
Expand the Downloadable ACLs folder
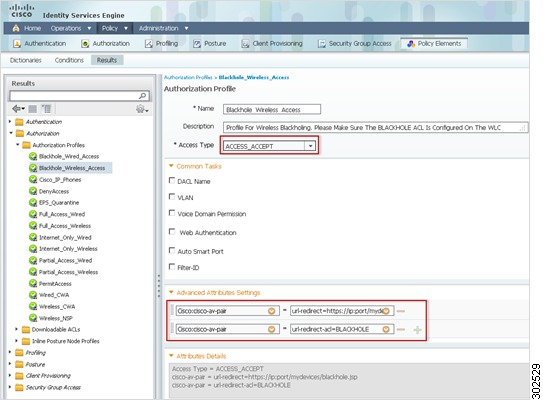point(16,329)
